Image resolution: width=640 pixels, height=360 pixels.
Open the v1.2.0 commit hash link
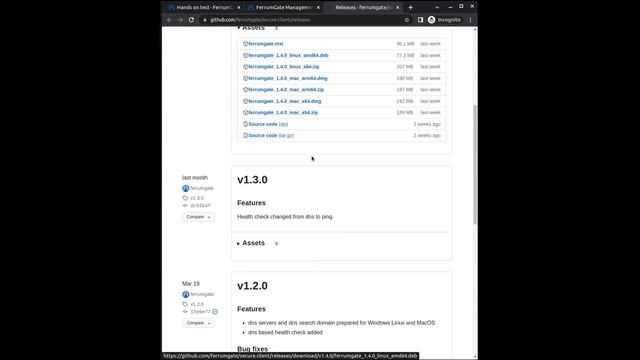coord(200,312)
